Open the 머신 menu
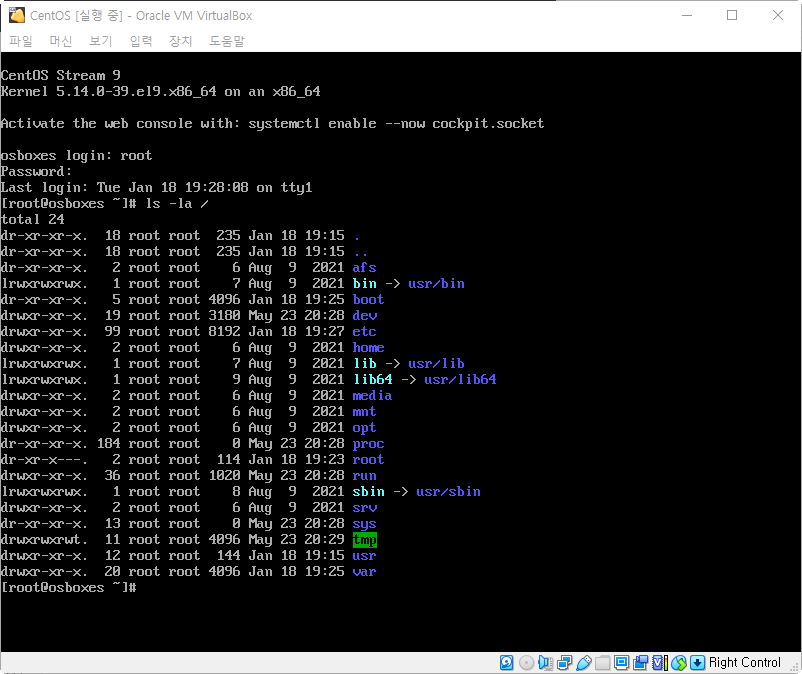The height and width of the screenshot is (674, 802). [61, 41]
